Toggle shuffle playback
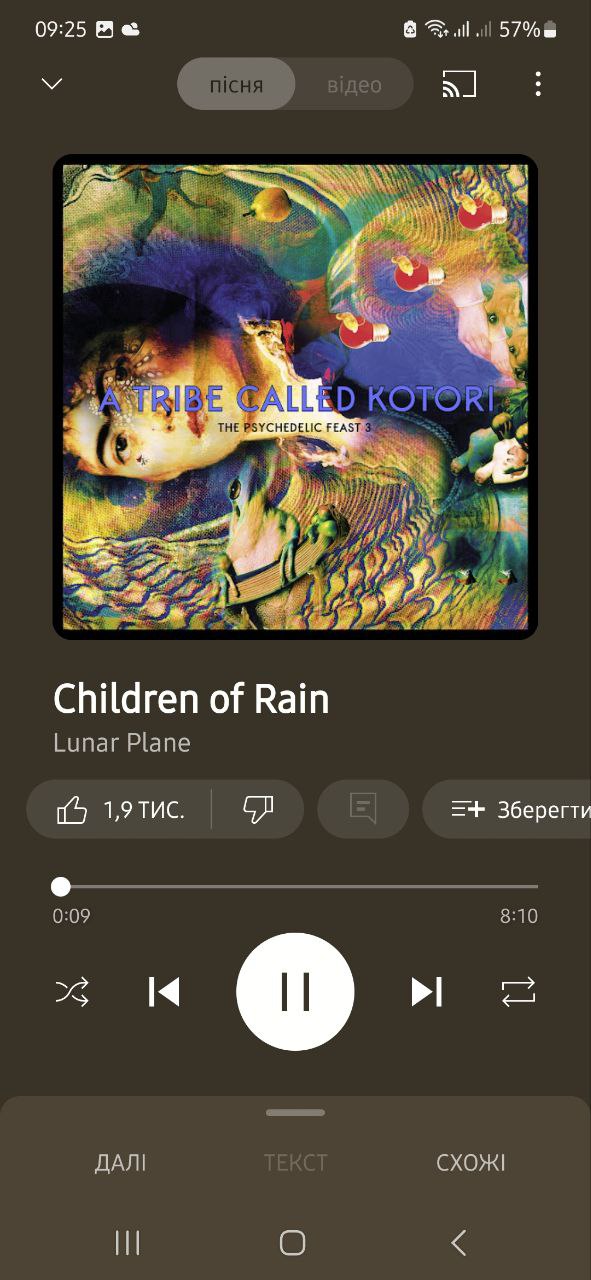The height and width of the screenshot is (1280, 591). click(72, 992)
